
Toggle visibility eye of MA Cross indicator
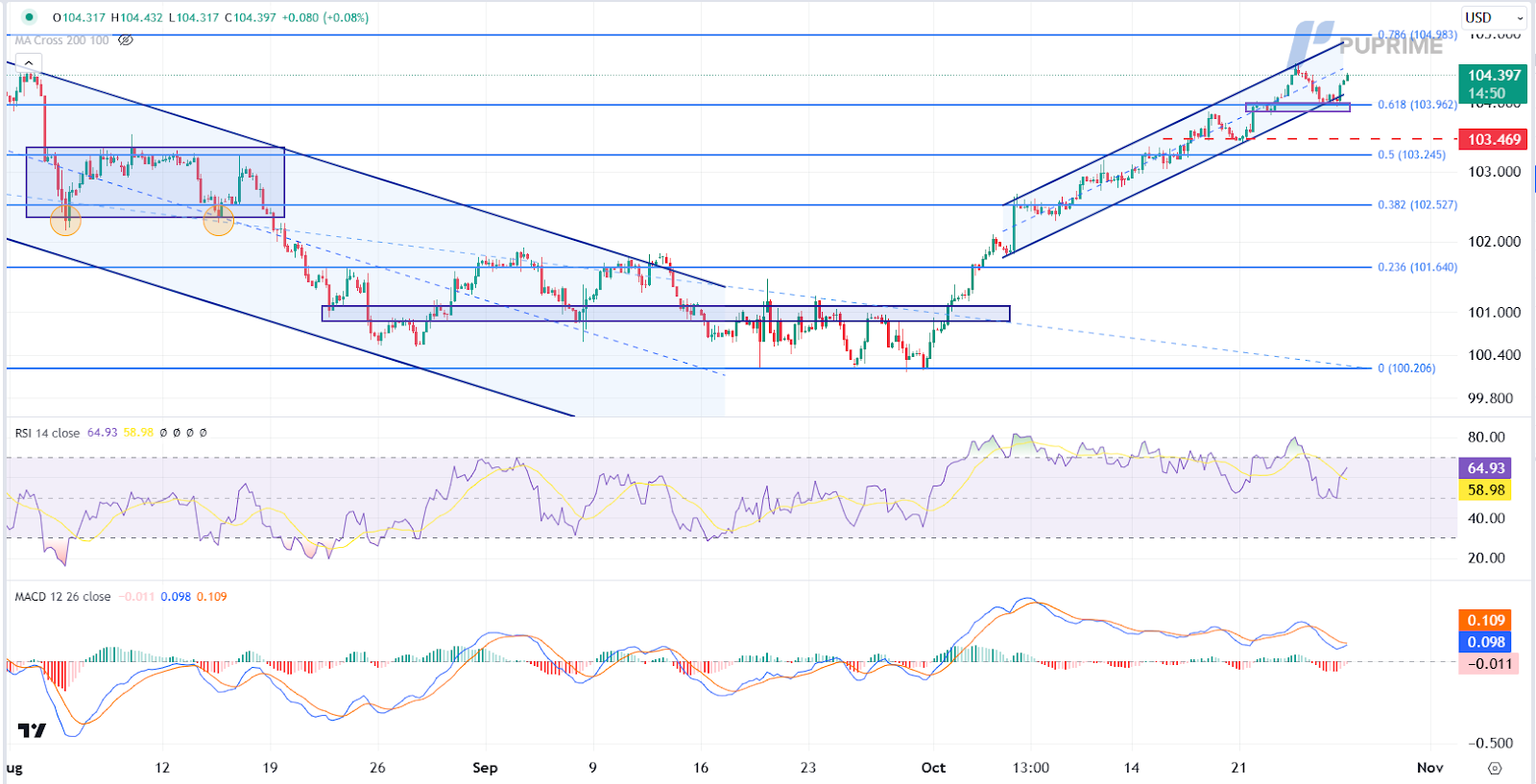(126, 40)
